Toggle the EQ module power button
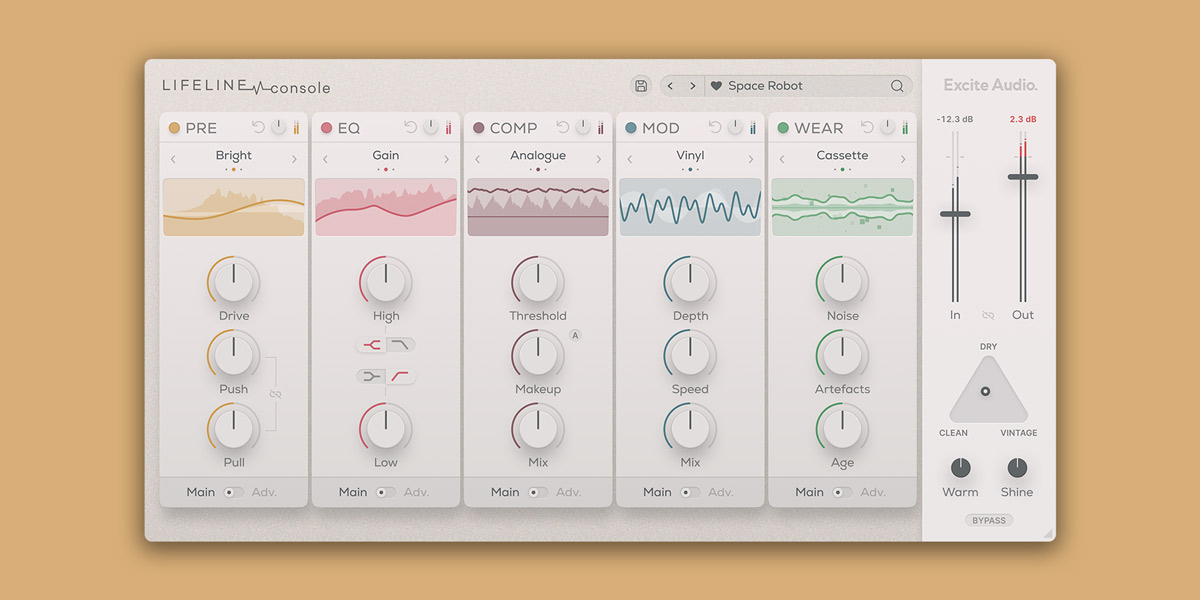 click(430, 127)
